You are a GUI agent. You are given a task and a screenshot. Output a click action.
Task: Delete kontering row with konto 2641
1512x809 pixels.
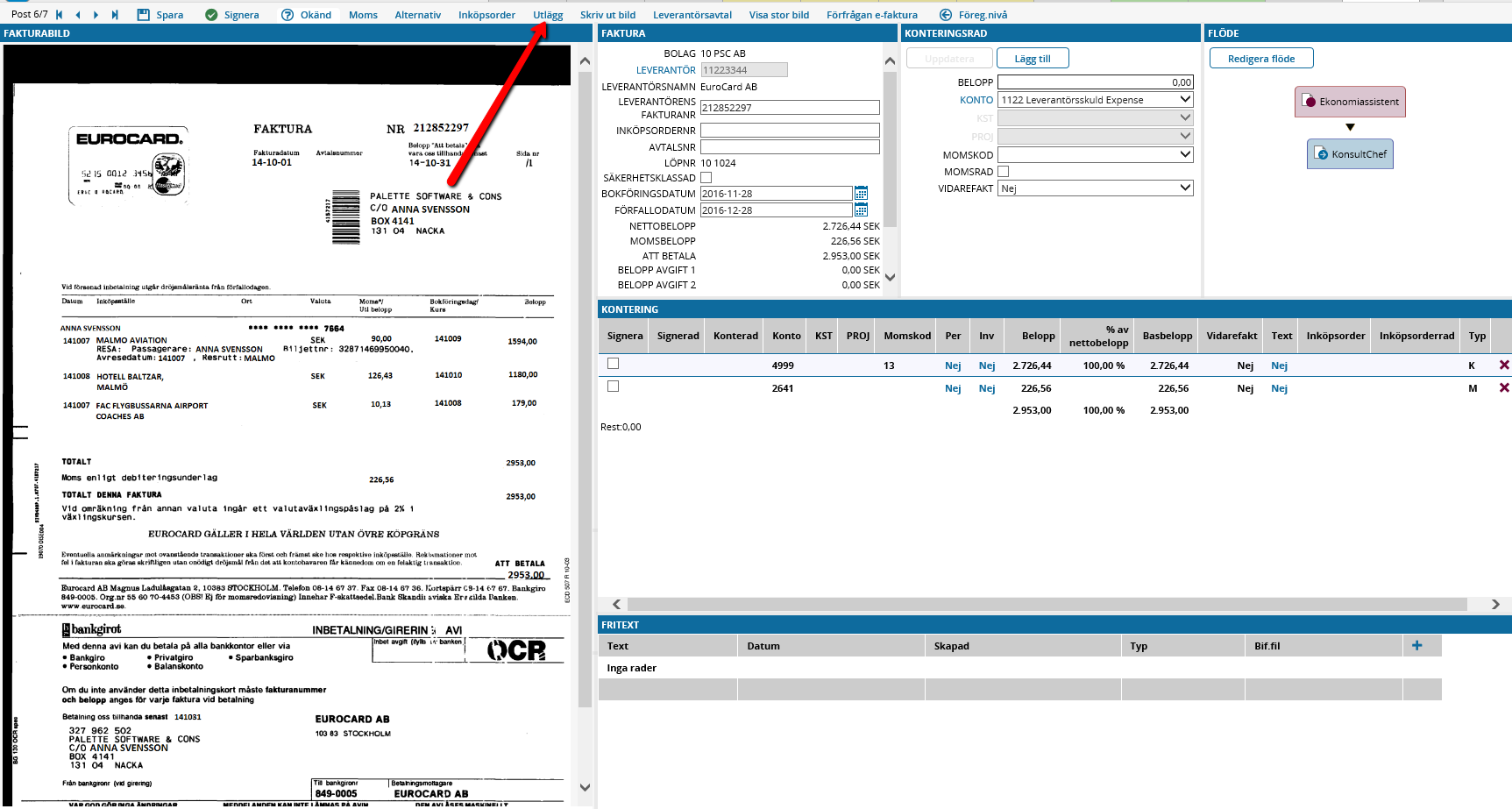tap(1504, 387)
